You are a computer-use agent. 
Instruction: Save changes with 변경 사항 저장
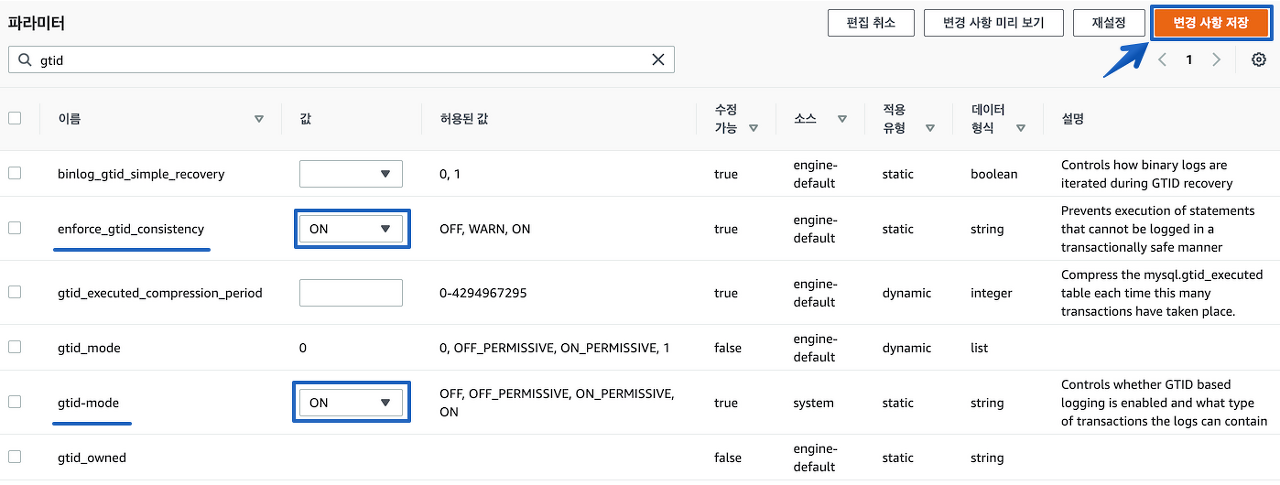pyautogui.click(x=1211, y=22)
